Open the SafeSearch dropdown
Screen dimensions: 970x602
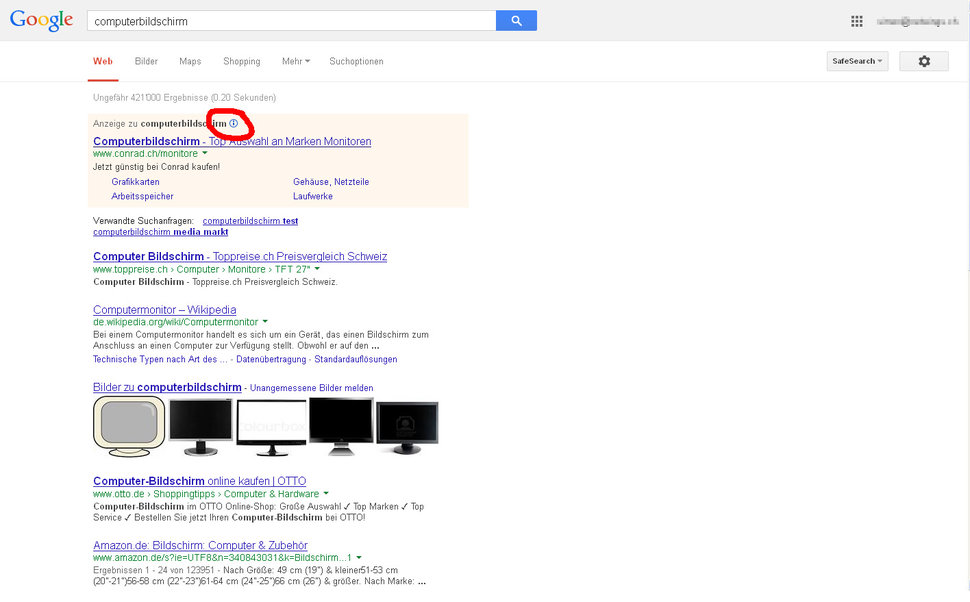pyautogui.click(x=857, y=62)
